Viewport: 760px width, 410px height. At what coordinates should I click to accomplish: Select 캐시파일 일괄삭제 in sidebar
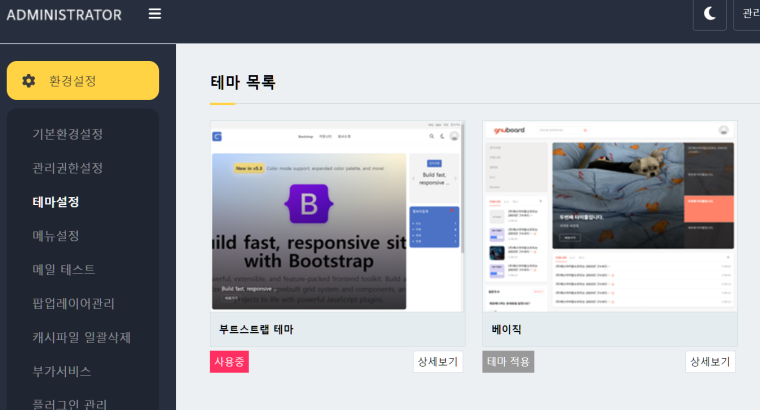(82, 338)
